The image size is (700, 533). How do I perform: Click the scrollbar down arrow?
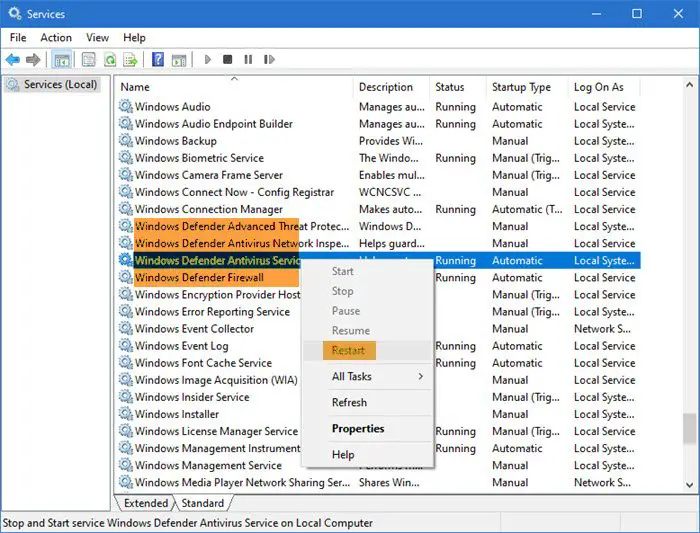(x=690, y=485)
